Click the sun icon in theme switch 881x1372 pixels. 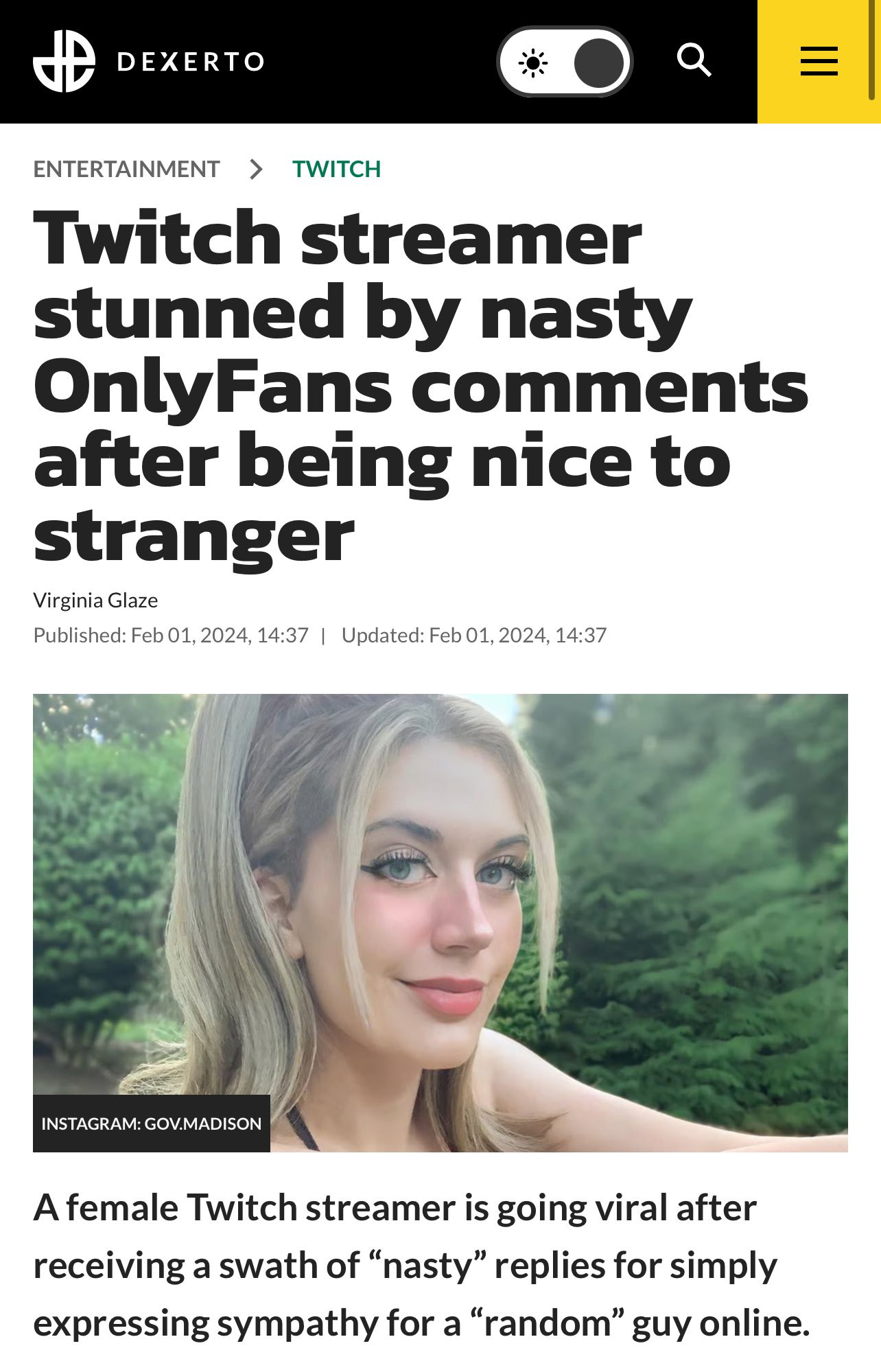[x=532, y=63]
